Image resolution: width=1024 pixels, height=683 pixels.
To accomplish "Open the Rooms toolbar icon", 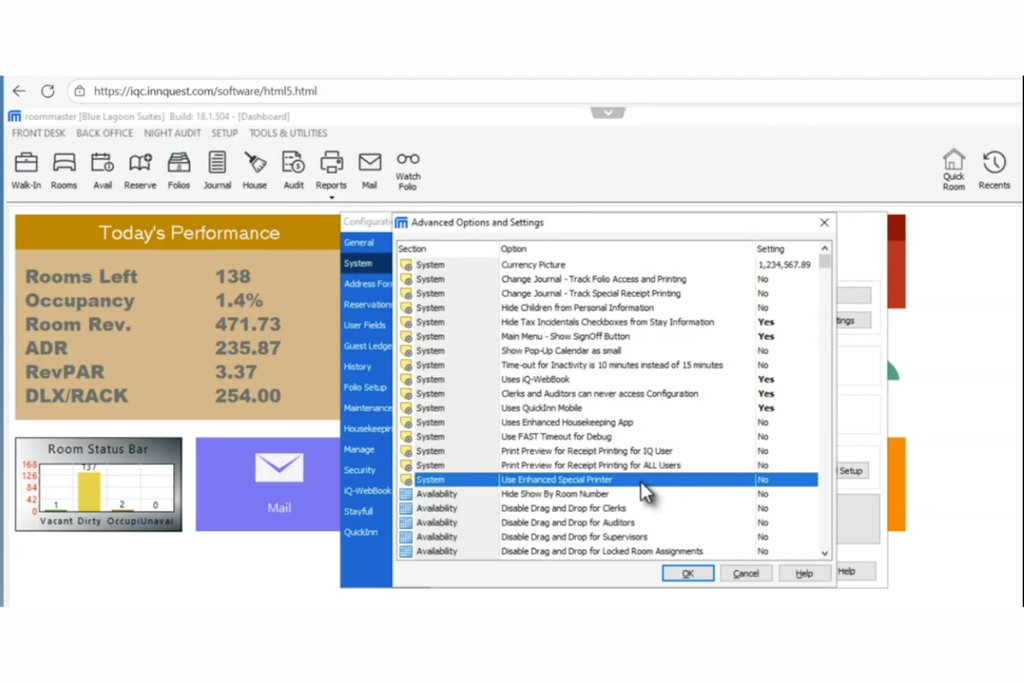I will [x=64, y=170].
